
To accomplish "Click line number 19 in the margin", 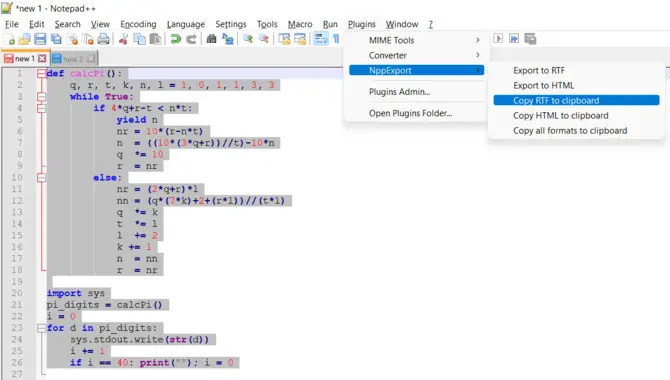I will click(17, 282).
